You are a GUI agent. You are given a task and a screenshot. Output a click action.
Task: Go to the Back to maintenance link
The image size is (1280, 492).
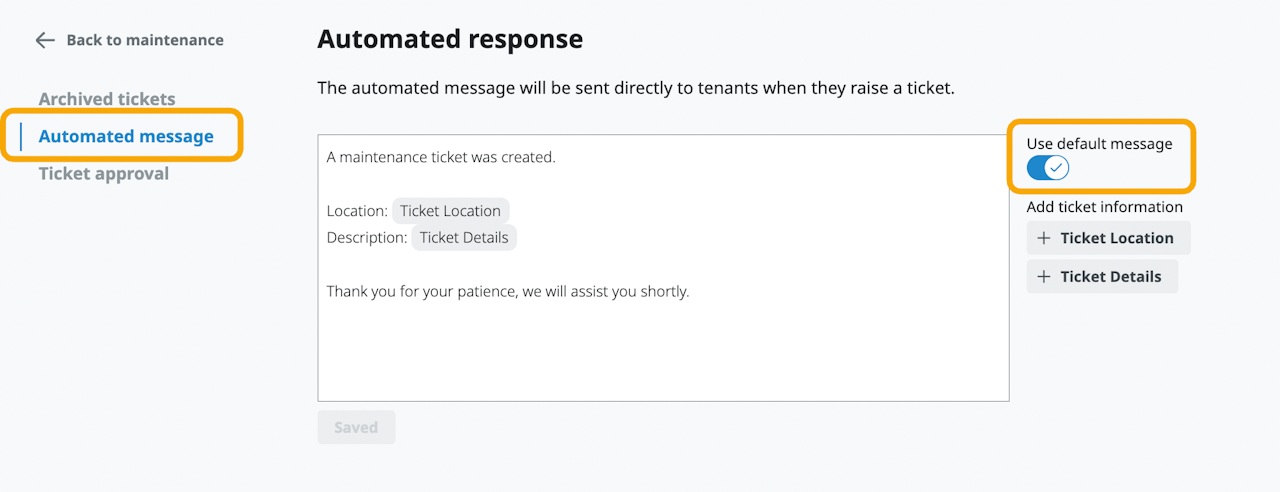pyautogui.click(x=144, y=40)
